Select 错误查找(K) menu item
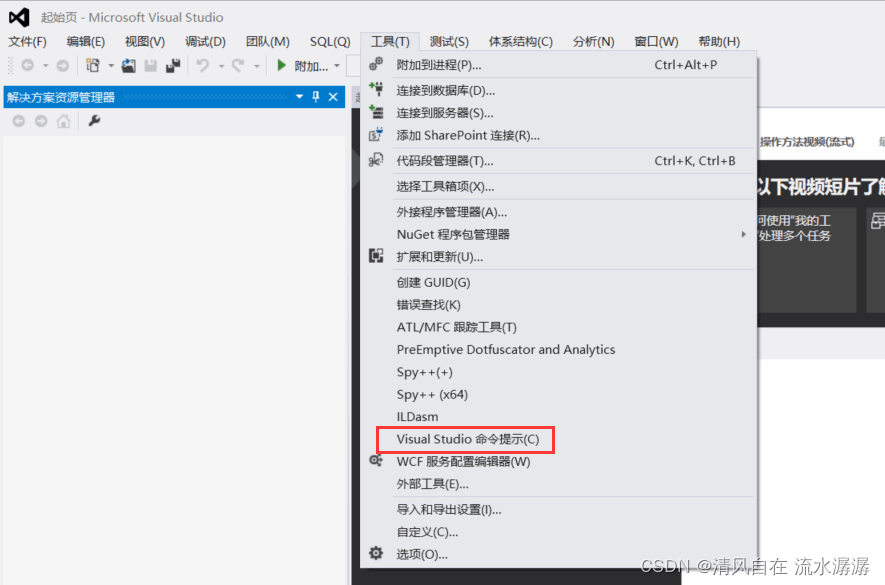This screenshot has height=585, width=885. [x=559, y=305]
